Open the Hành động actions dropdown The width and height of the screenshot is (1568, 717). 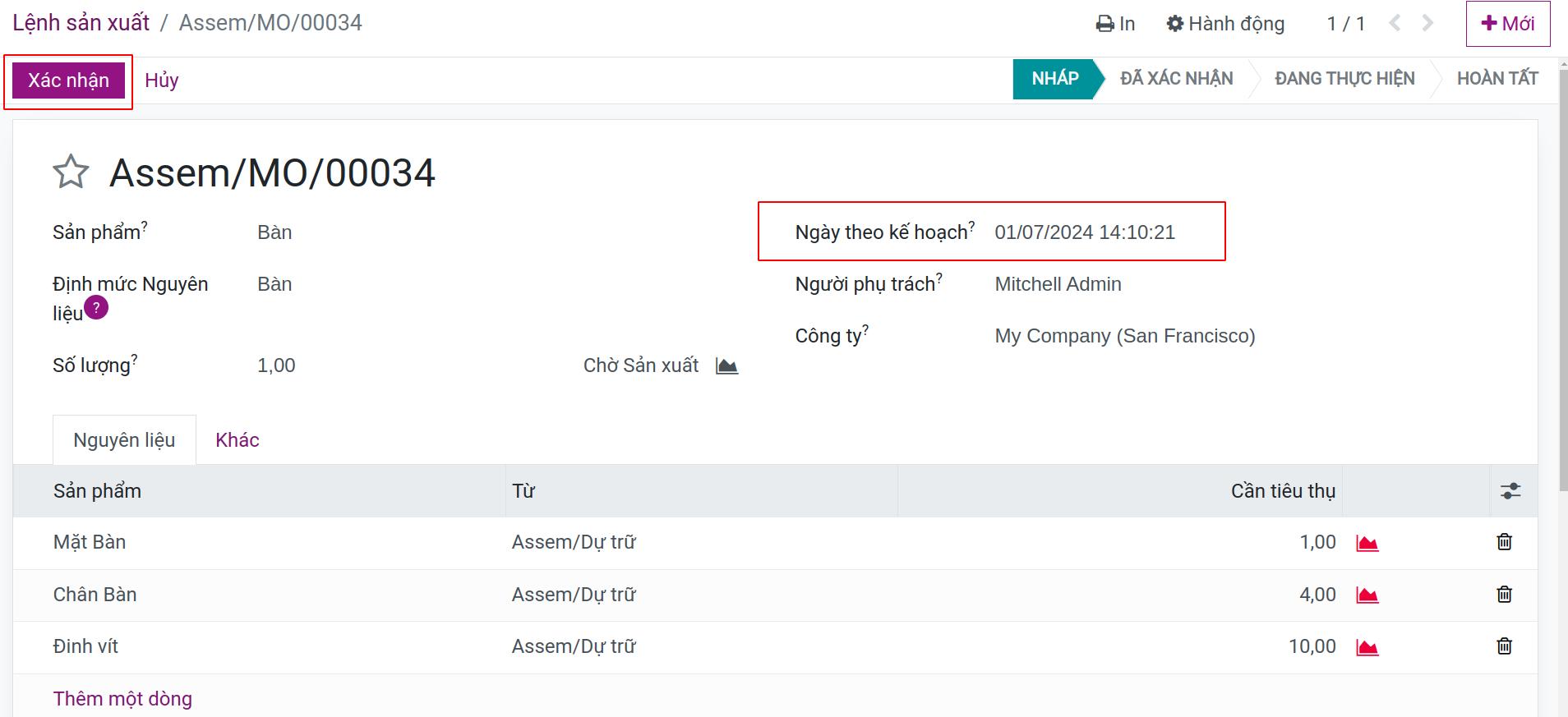[x=1225, y=24]
